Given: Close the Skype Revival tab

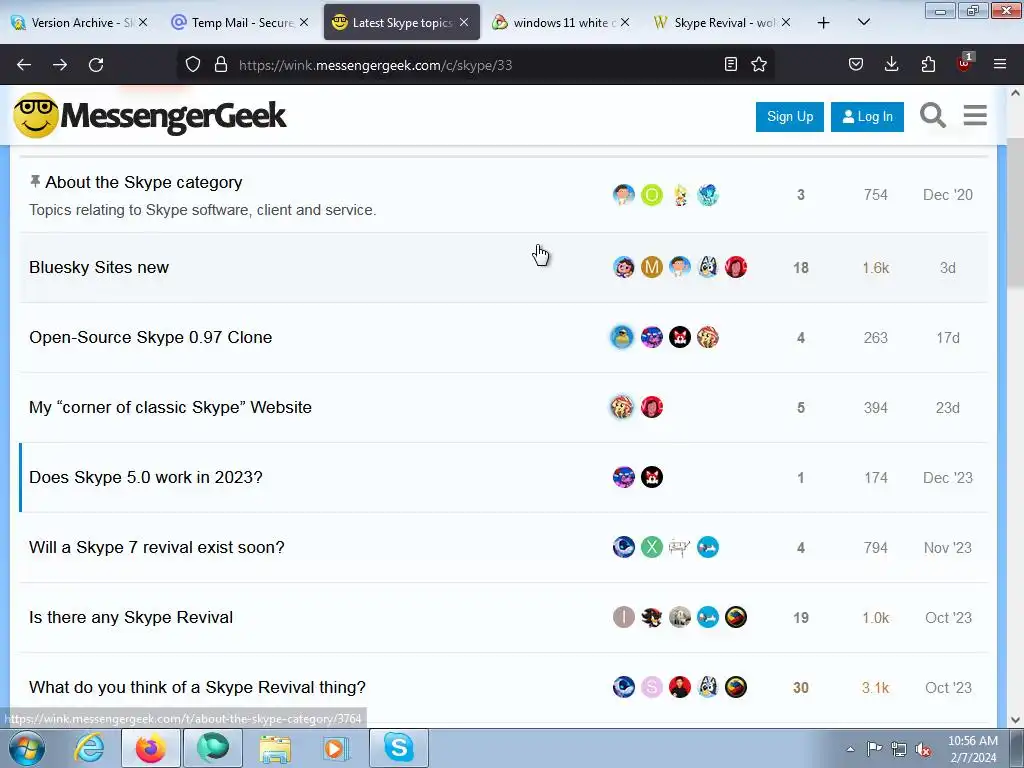Looking at the screenshot, I should point(786,22).
